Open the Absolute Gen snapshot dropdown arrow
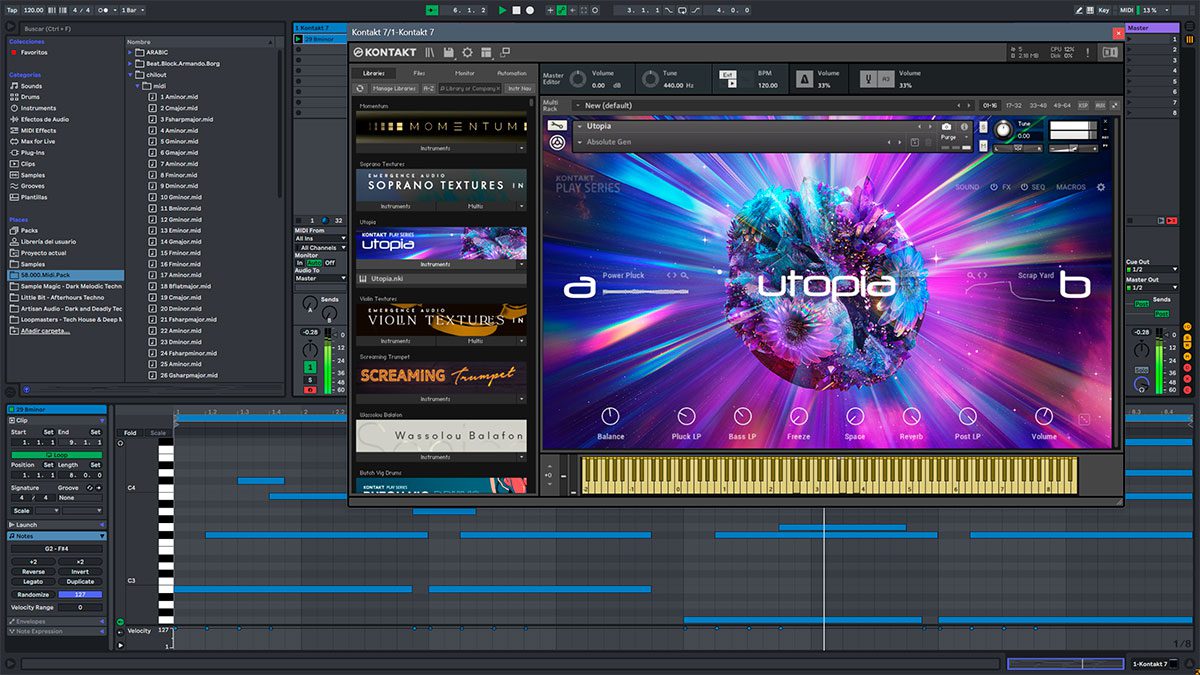Image resolution: width=1200 pixels, height=675 pixels. pyautogui.click(x=579, y=142)
